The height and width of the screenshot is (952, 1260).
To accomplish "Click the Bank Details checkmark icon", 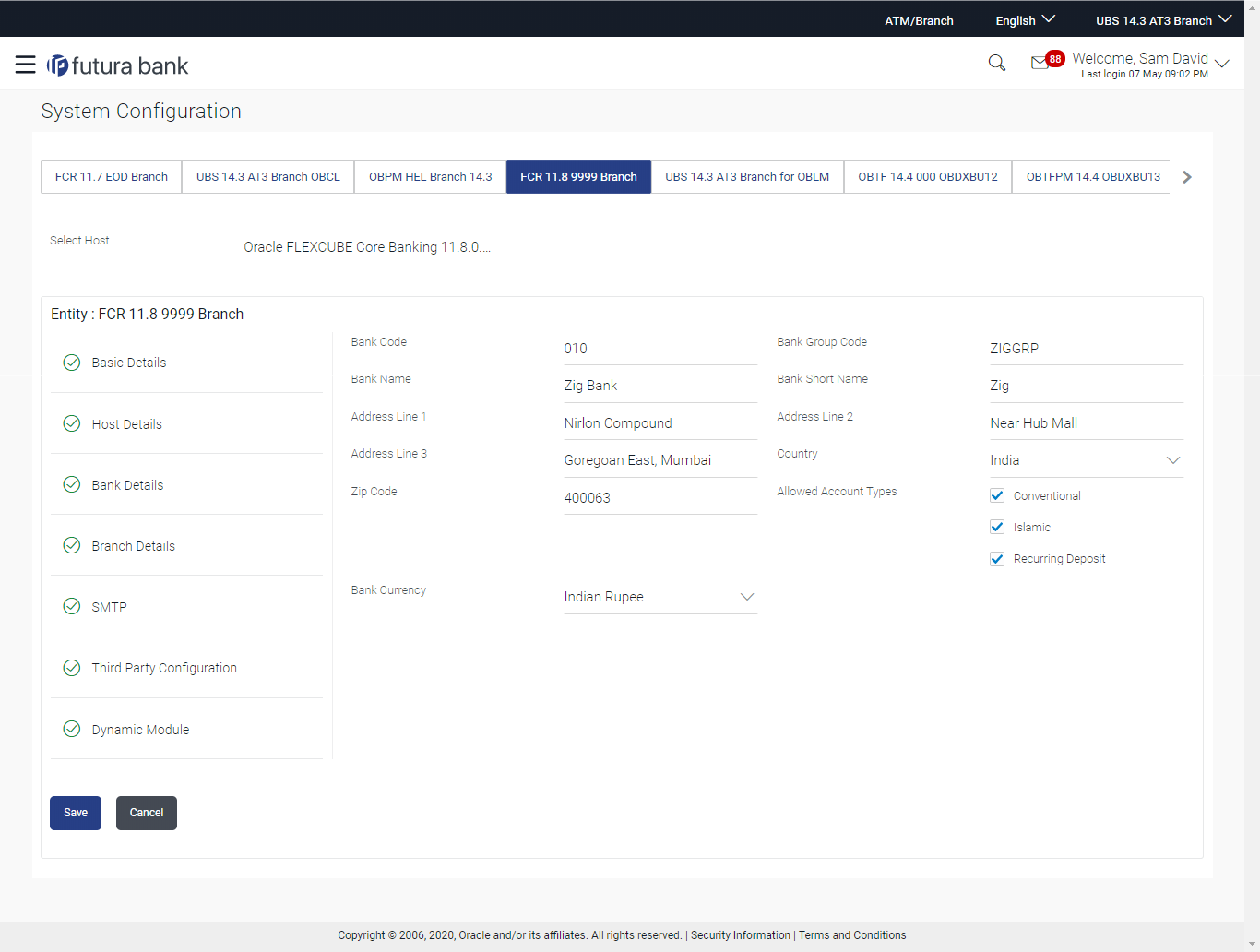I will 71,484.
